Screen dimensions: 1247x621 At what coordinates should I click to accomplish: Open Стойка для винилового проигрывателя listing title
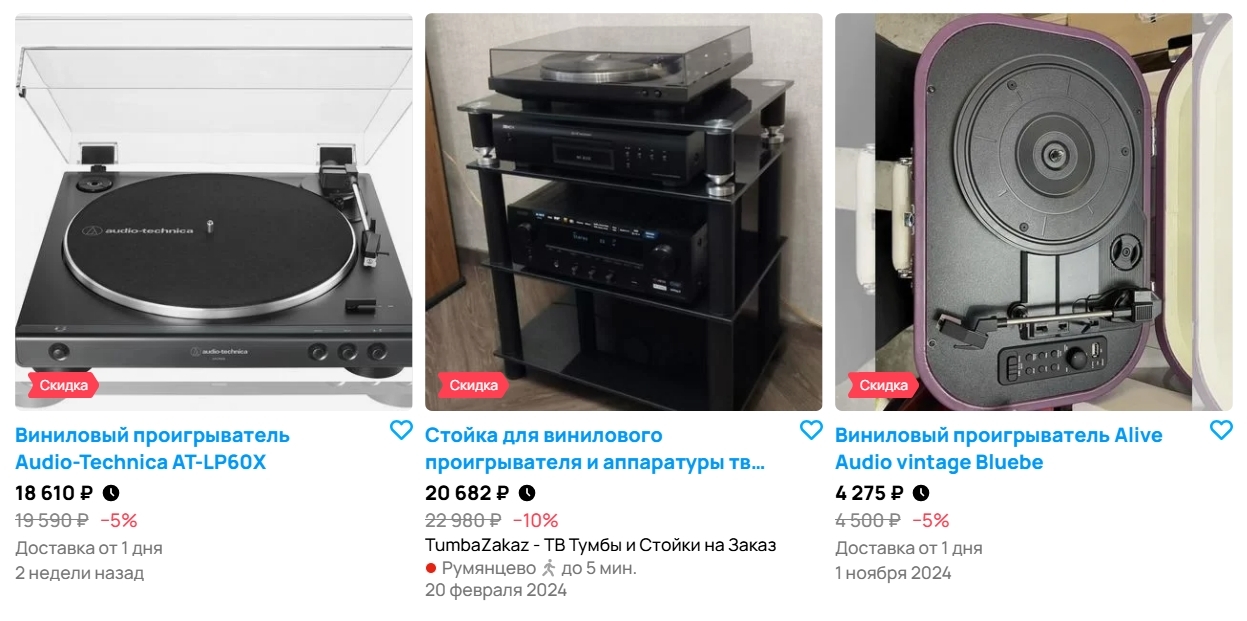[x=595, y=449]
